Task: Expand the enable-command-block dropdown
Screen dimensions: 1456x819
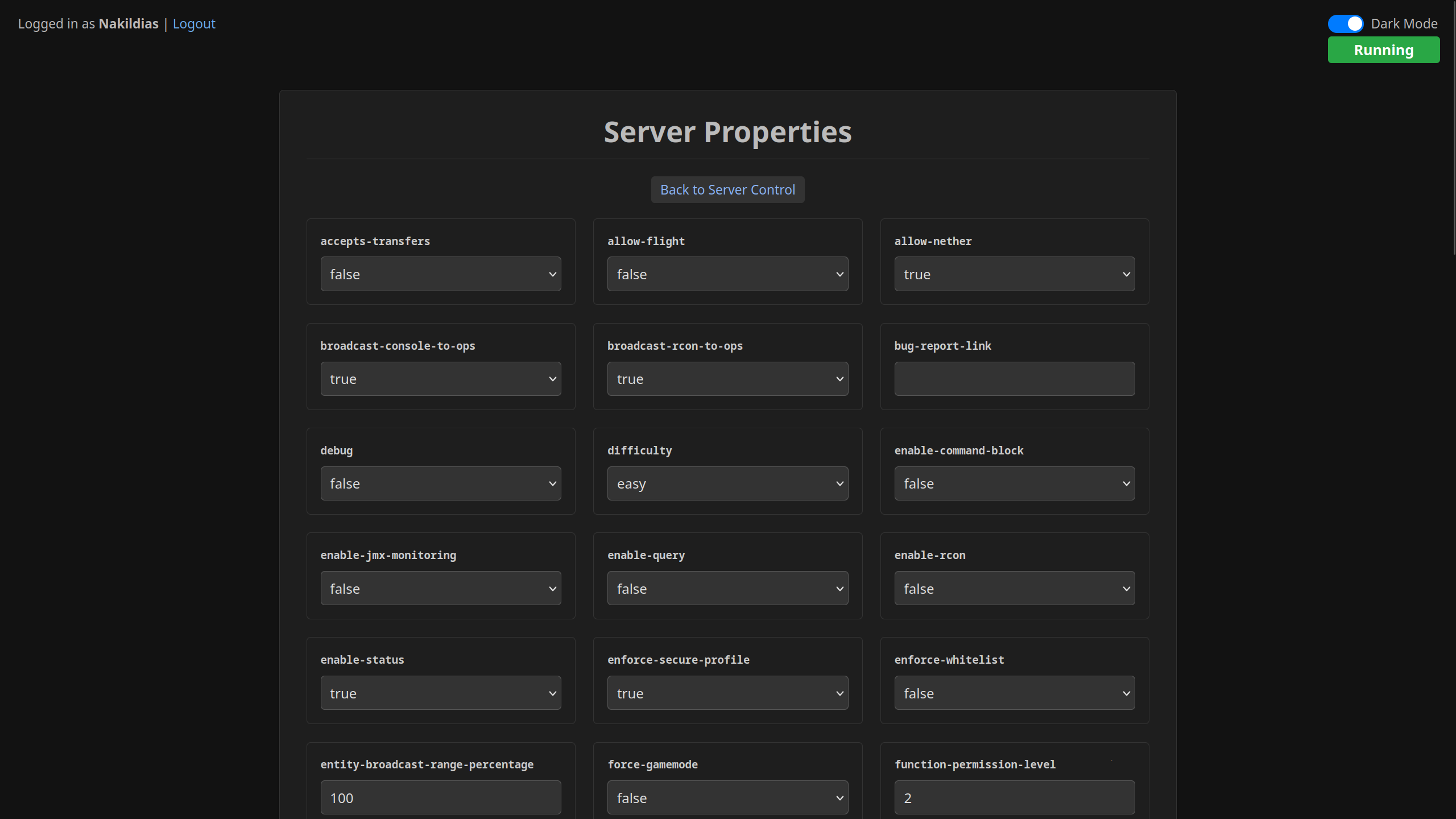Action: click(x=1014, y=483)
